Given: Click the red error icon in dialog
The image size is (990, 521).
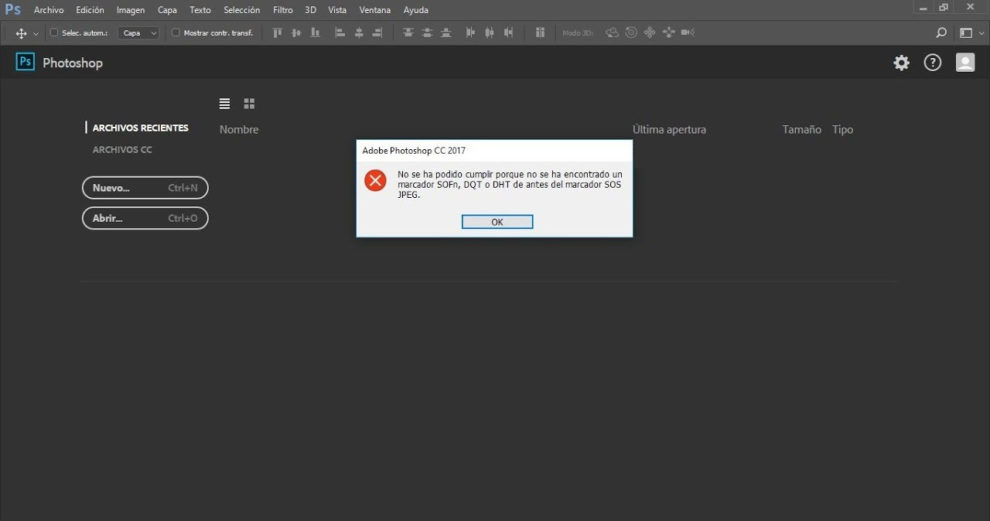Looking at the screenshot, I should click(x=375, y=181).
